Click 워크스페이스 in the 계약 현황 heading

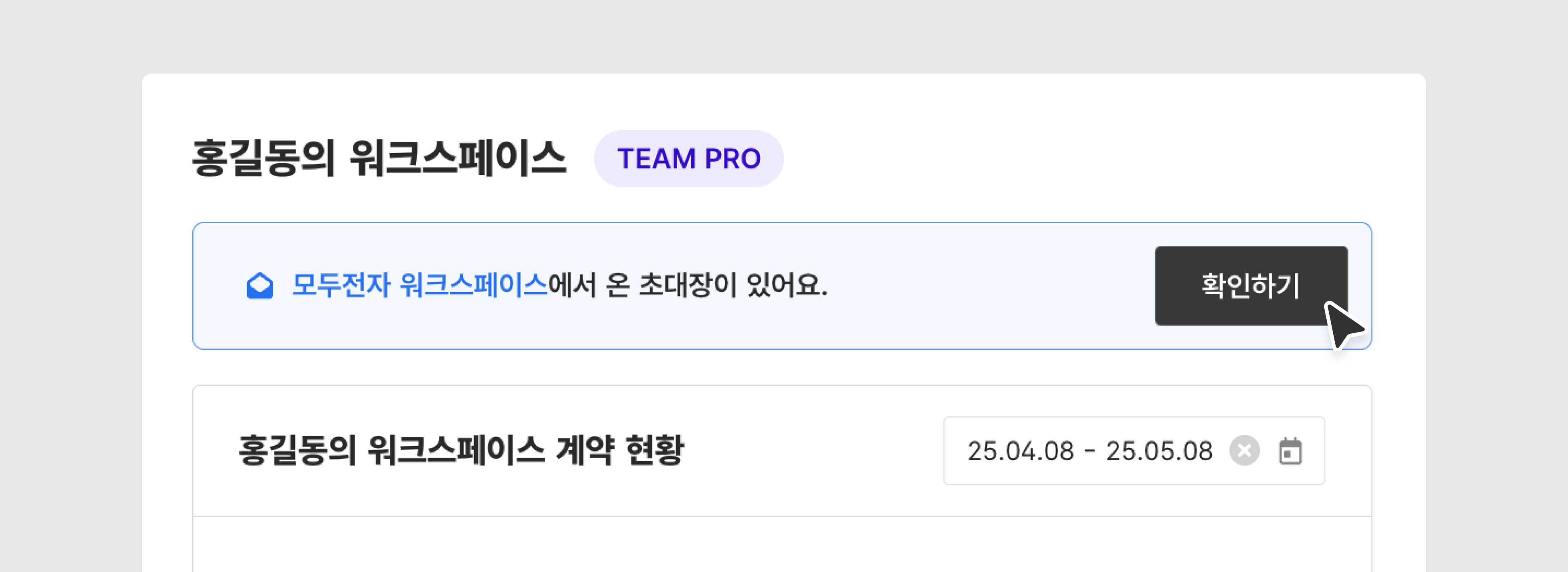click(x=456, y=451)
